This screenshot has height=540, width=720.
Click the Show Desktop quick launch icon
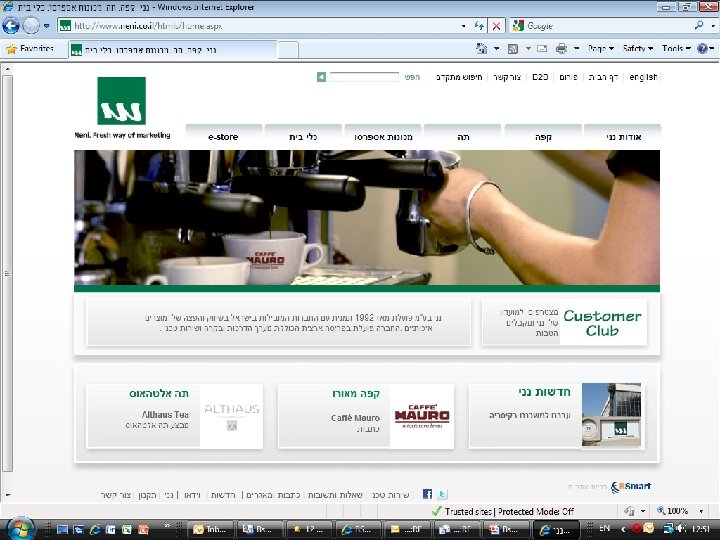pyautogui.click(x=62, y=529)
